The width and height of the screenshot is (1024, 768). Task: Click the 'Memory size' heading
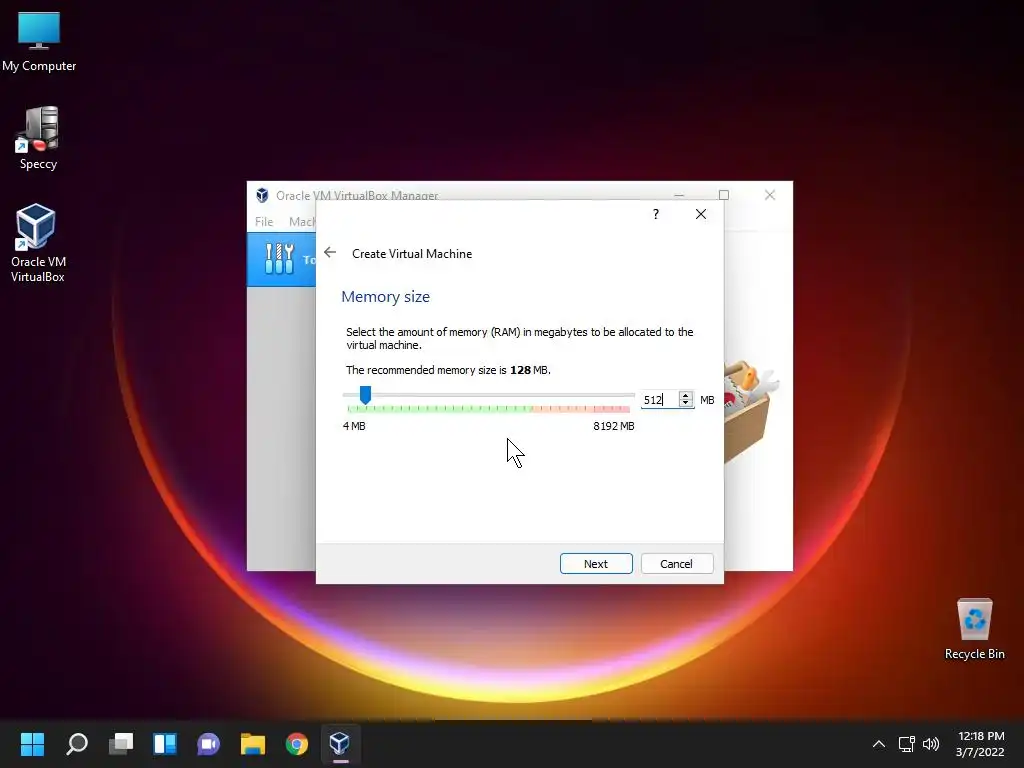[385, 297]
